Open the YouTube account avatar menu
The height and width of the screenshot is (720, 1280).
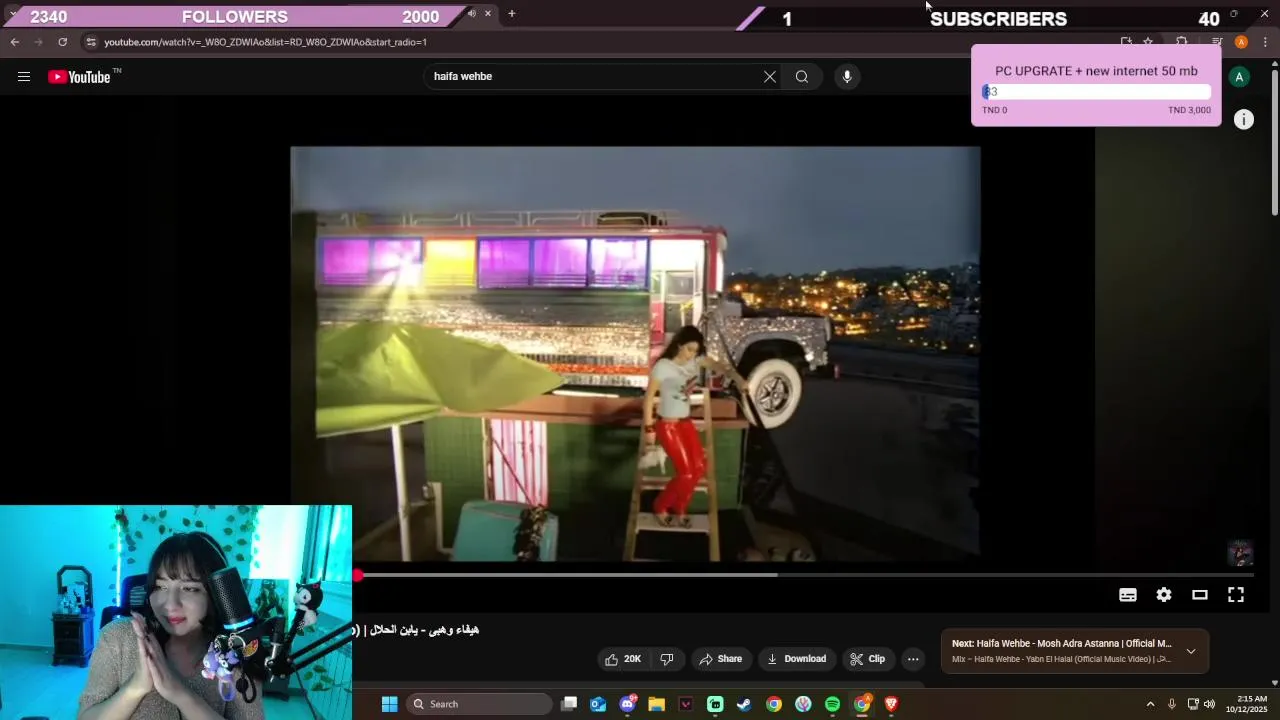(1239, 77)
